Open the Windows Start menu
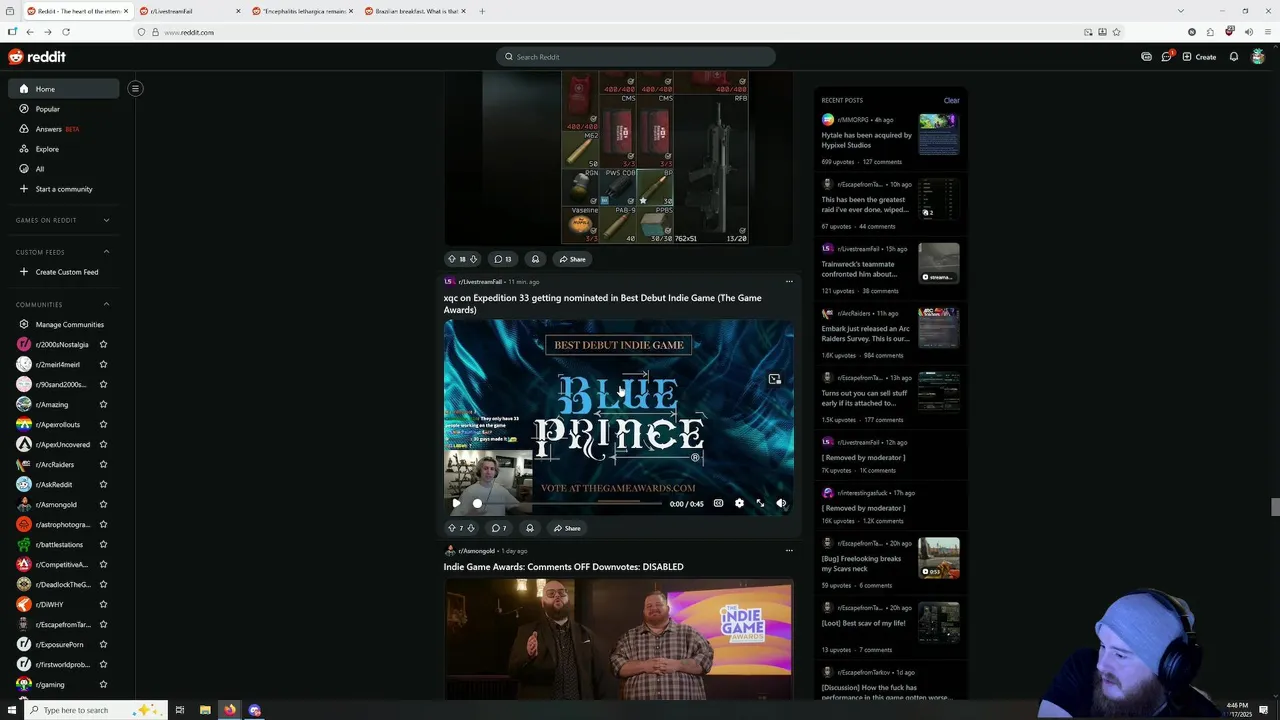The height and width of the screenshot is (720, 1280). pyautogui.click(x=12, y=710)
